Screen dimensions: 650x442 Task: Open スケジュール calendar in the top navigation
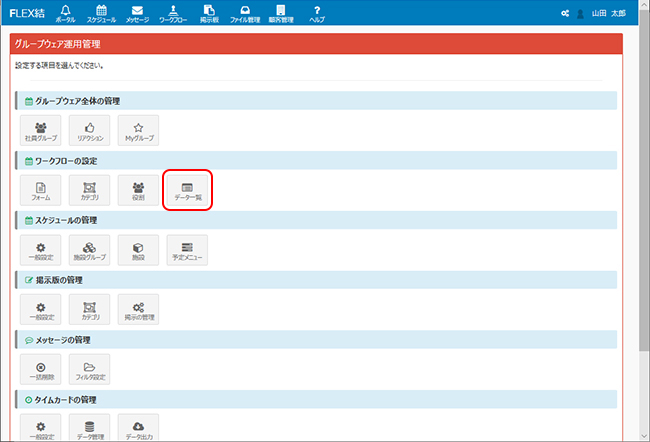pyautogui.click(x=101, y=13)
